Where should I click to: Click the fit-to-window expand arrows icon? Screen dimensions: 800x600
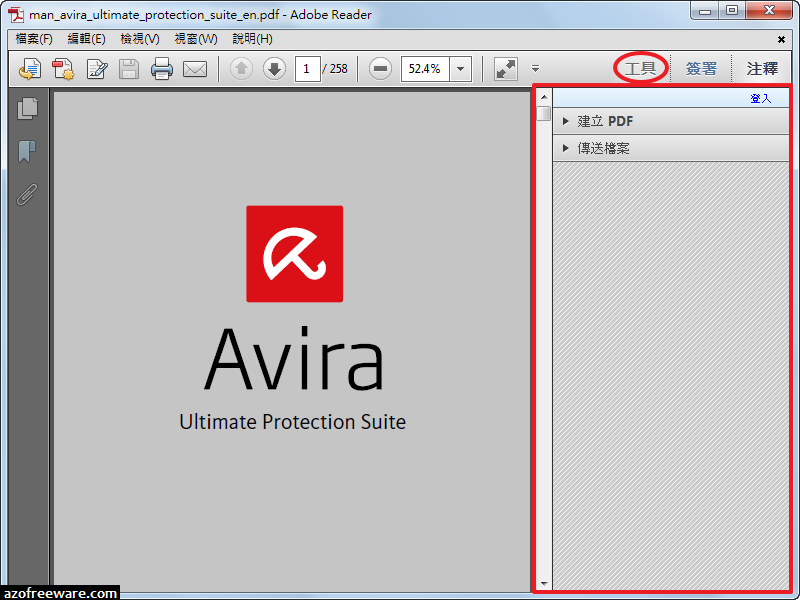pyautogui.click(x=506, y=68)
